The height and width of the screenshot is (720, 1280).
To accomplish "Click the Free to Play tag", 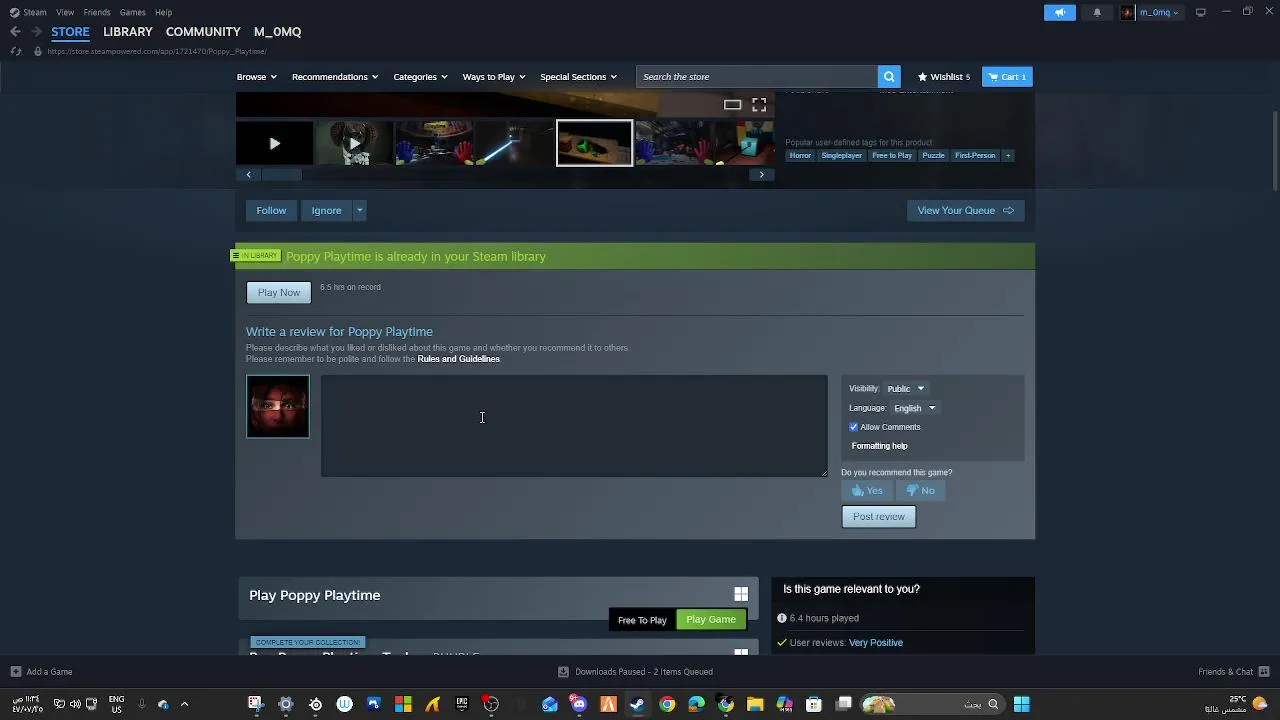I will click(892, 155).
